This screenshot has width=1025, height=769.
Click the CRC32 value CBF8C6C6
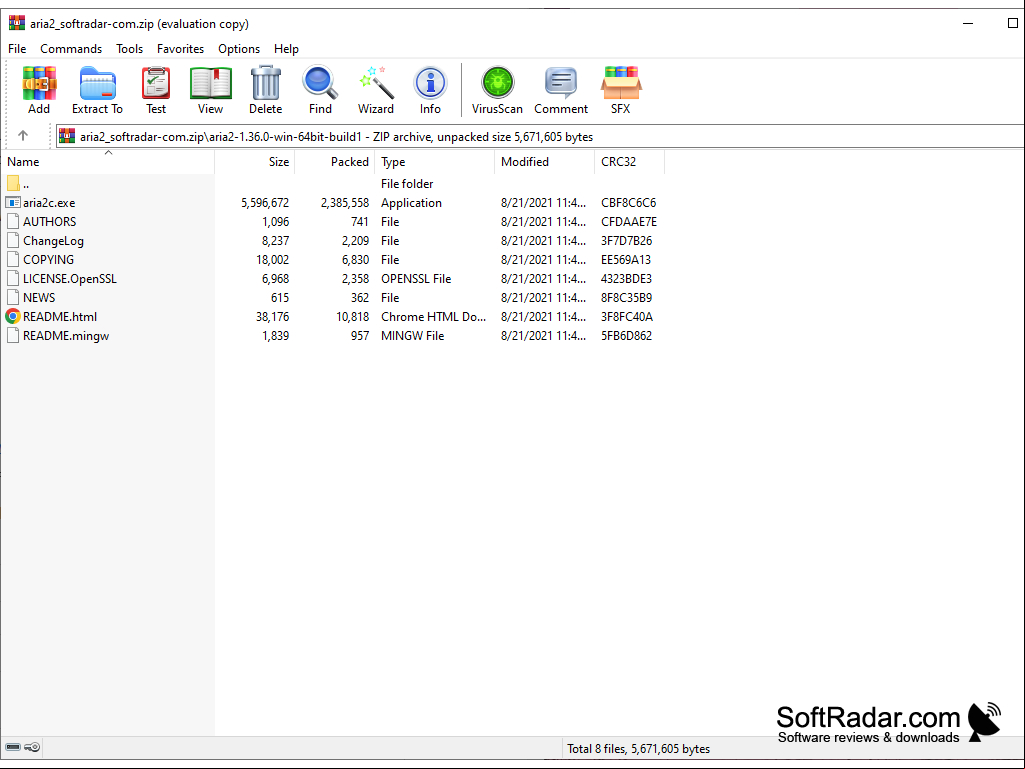coord(629,203)
